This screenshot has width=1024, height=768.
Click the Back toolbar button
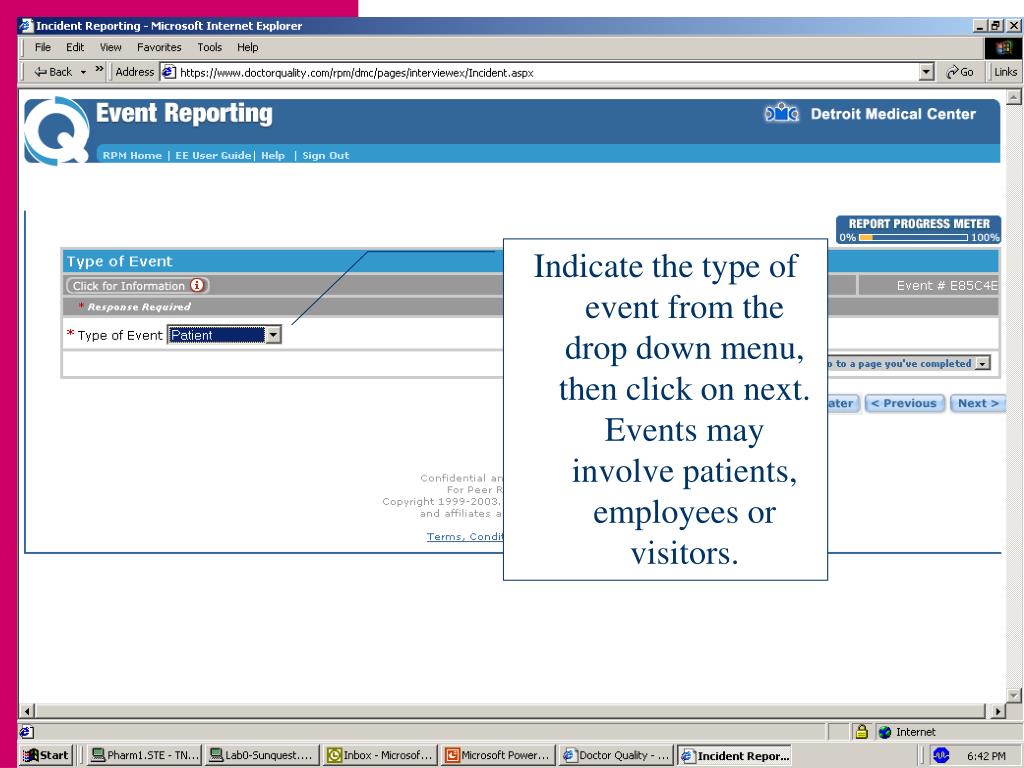point(53,72)
